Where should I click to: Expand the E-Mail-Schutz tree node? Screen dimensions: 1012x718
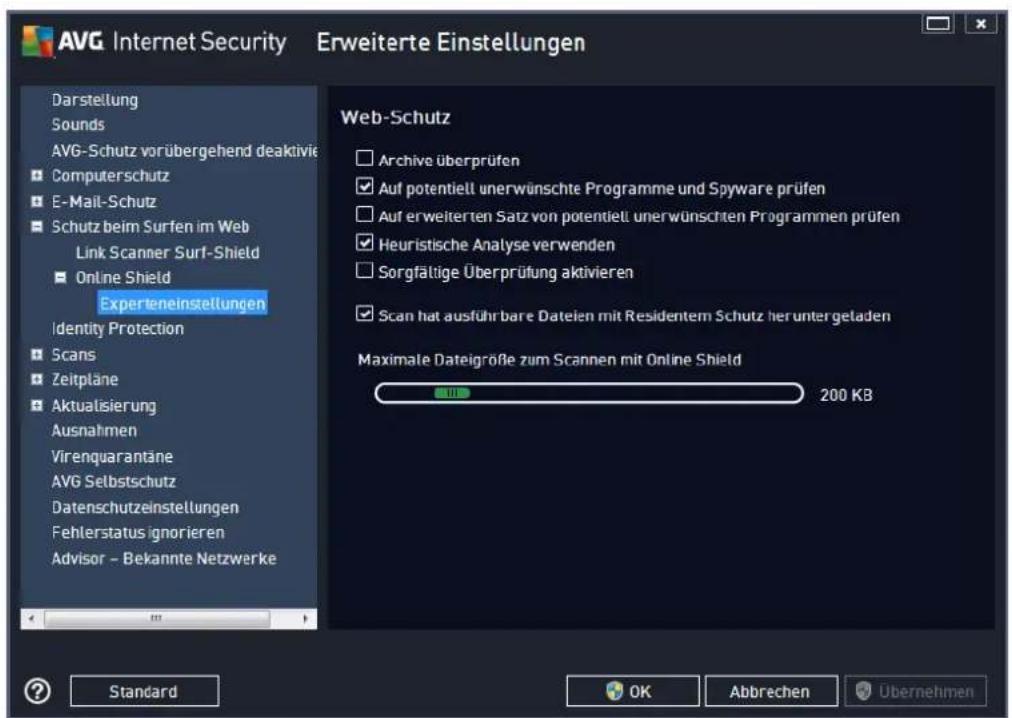[37, 201]
